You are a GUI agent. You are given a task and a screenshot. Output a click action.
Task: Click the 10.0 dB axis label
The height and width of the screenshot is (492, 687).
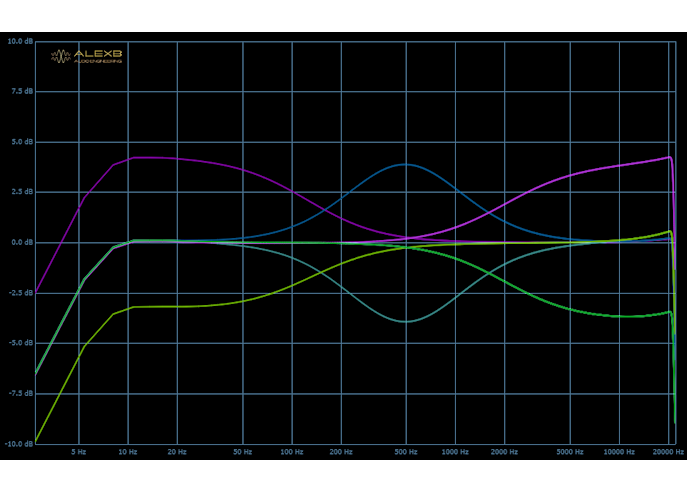[20, 41]
